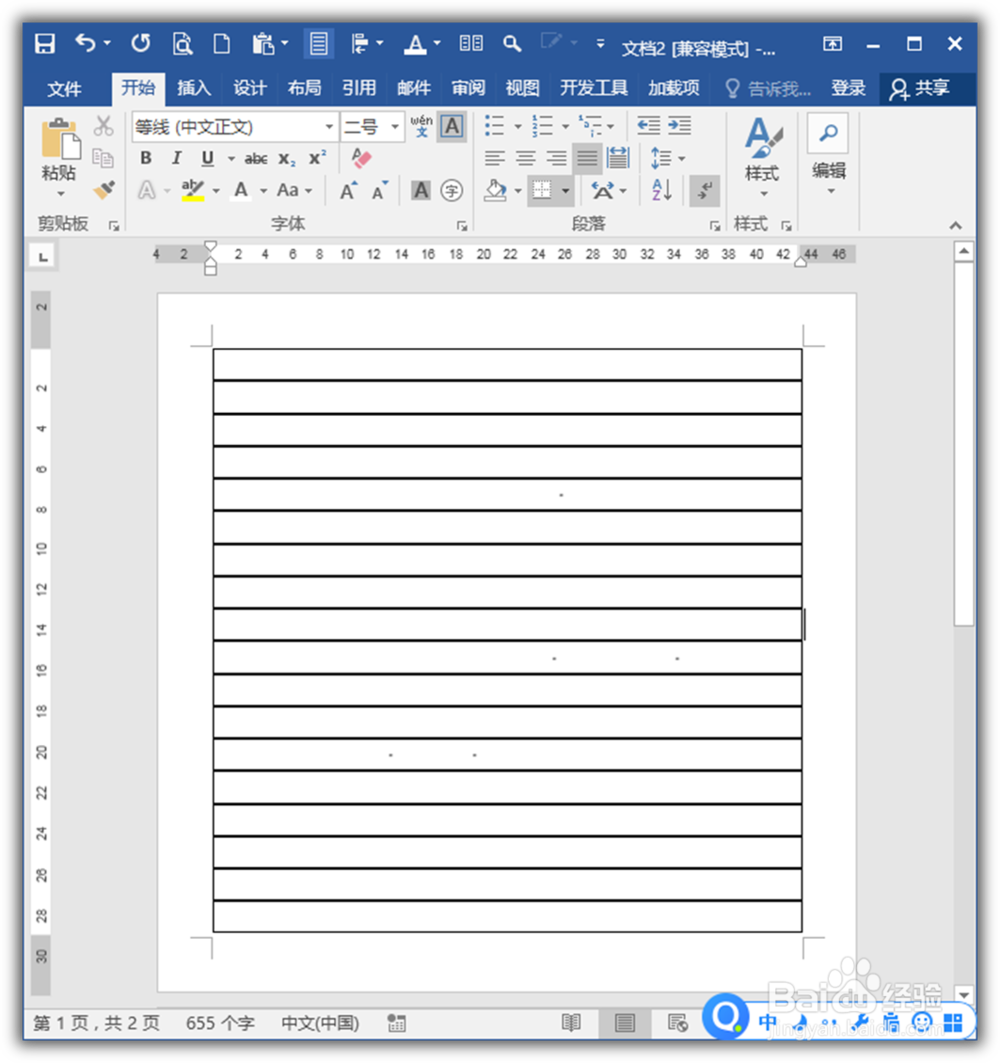
Task: Click page count 第1页,共2页 in status bar
Action: [x=96, y=1023]
